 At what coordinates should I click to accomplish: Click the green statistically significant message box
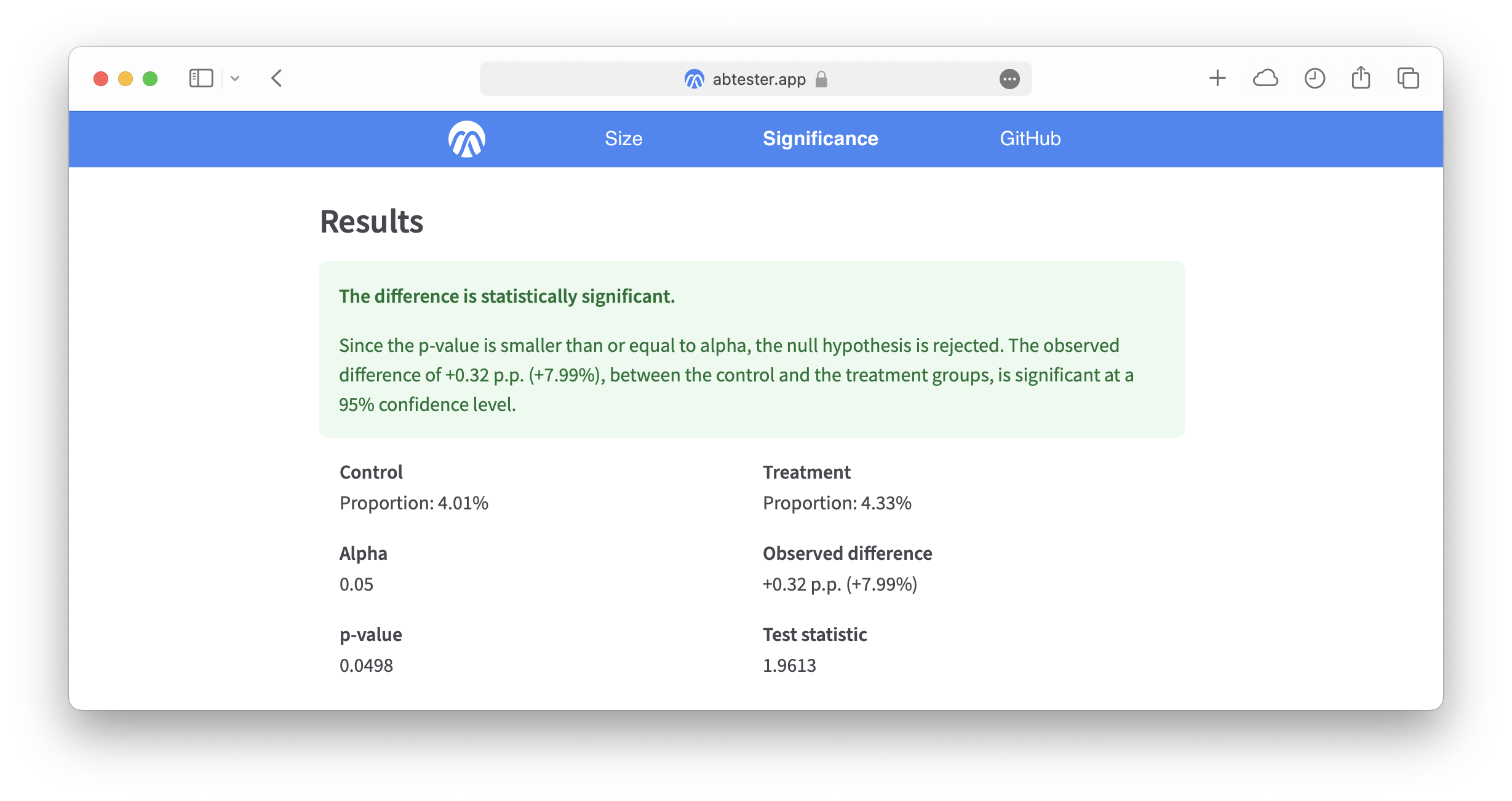(x=752, y=349)
